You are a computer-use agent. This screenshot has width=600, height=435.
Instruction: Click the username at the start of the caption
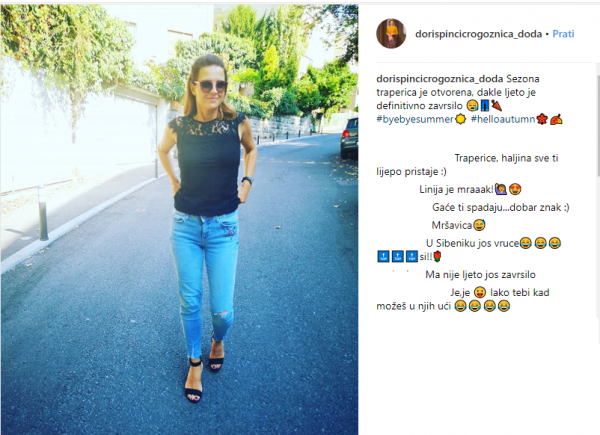(439, 79)
